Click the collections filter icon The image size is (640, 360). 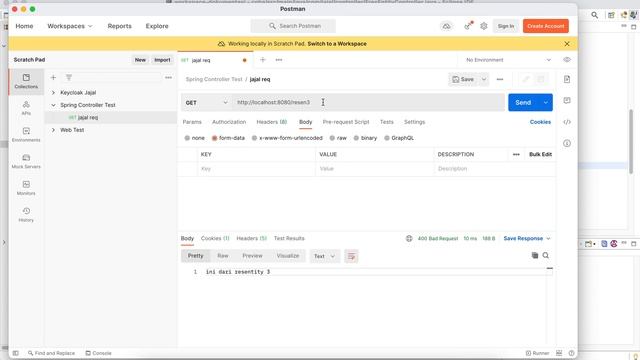click(69, 77)
